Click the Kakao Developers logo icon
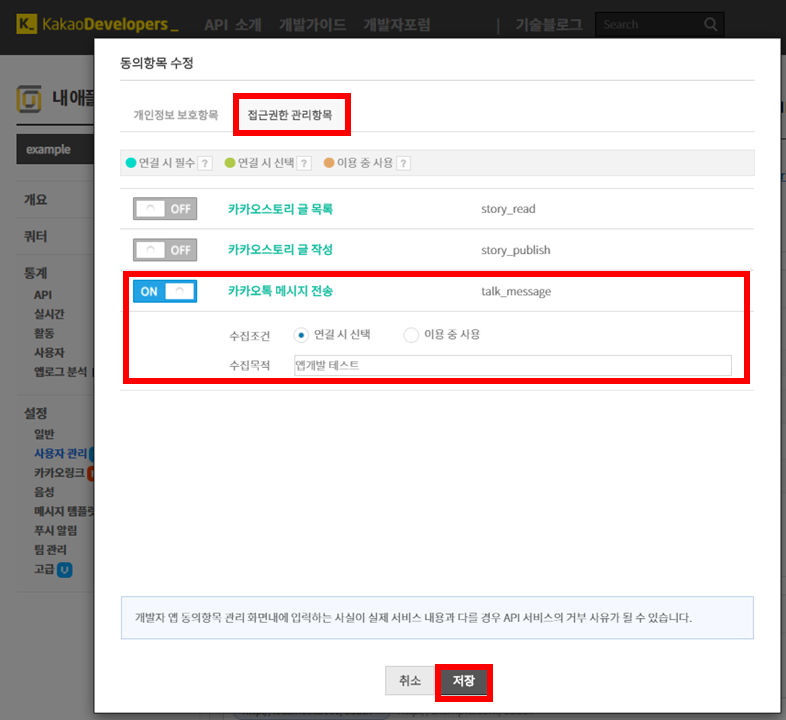The width and height of the screenshot is (786, 720). (27, 24)
